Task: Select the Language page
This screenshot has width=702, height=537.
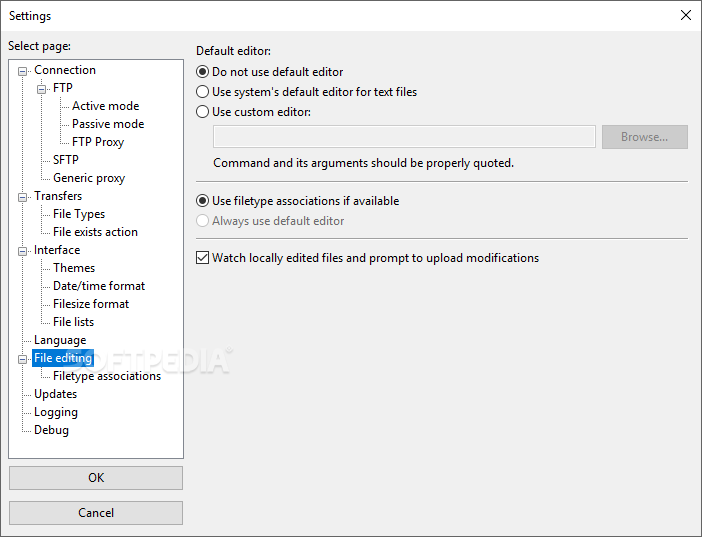Action: click(60, 340)
